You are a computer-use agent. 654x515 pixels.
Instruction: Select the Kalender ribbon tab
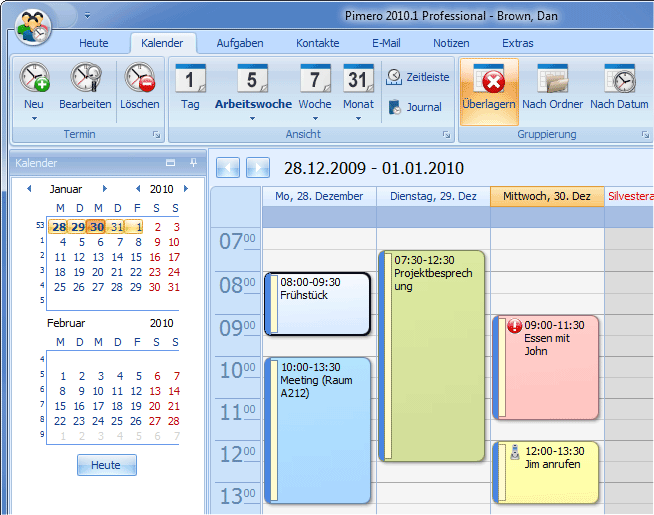162,43
